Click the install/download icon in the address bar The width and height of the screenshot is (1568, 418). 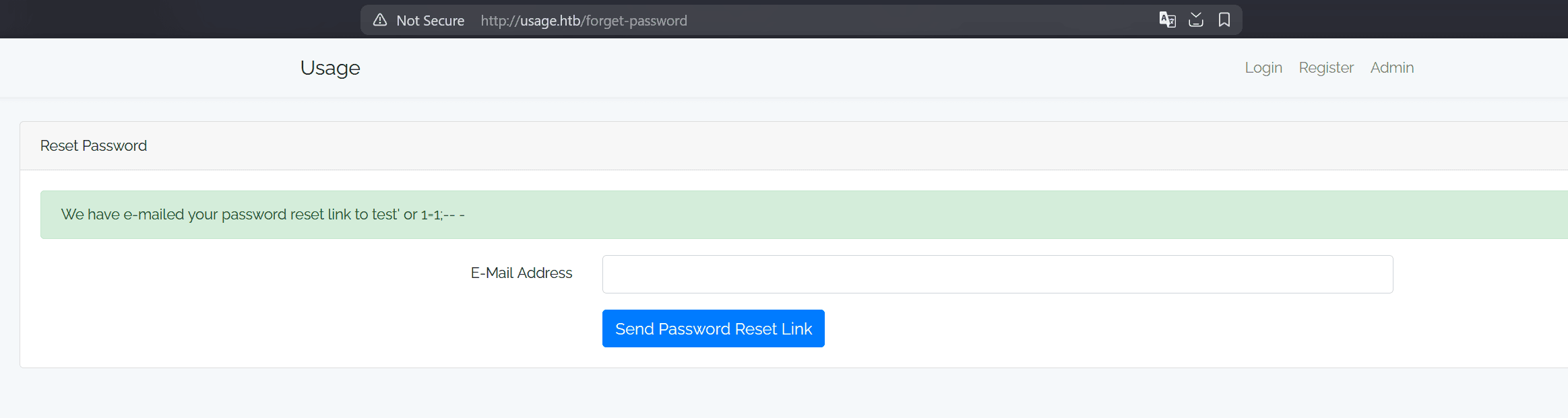(x=1196, y=20)
